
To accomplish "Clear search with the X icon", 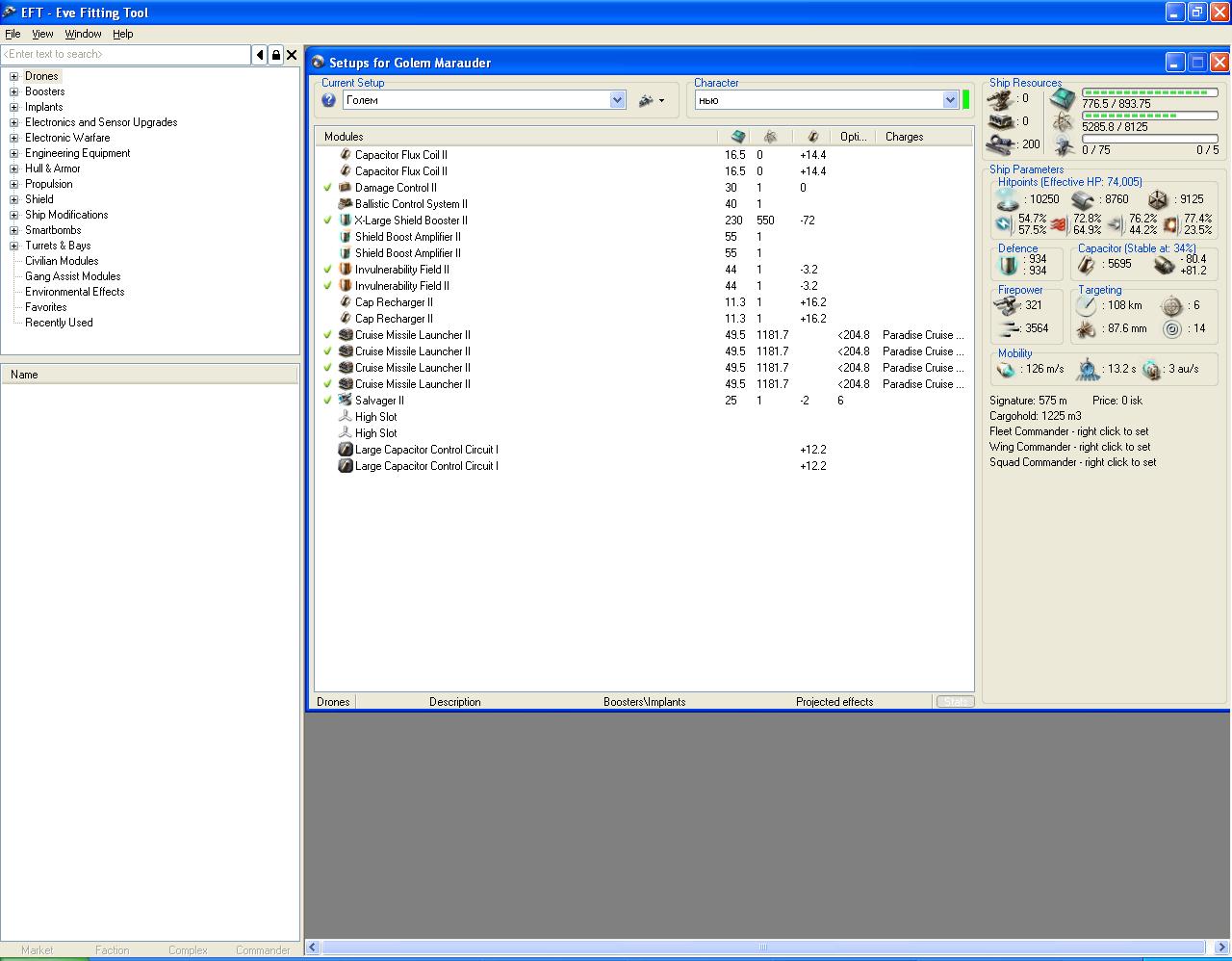I will coord(293,55).
